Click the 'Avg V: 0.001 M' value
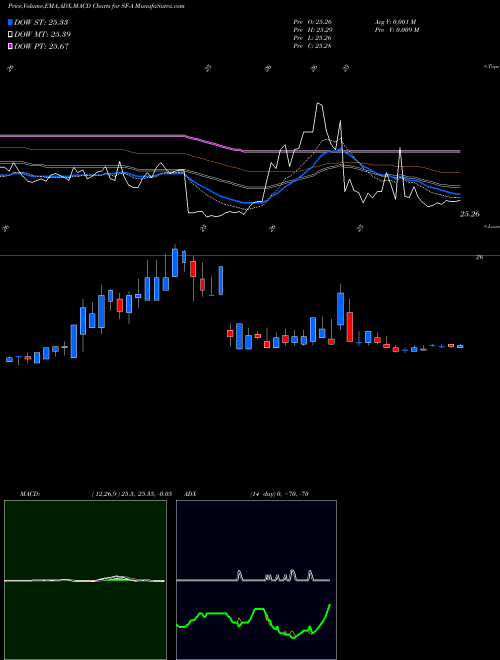The height and width of the screenshot is (660, 500). [395, 22]
